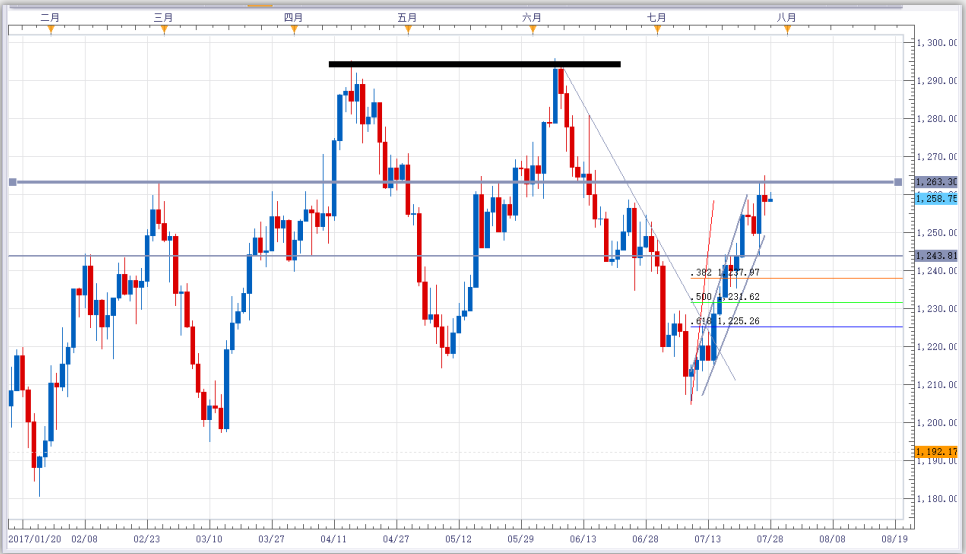Click the orange segment on top scrollbar

[260, 6]
